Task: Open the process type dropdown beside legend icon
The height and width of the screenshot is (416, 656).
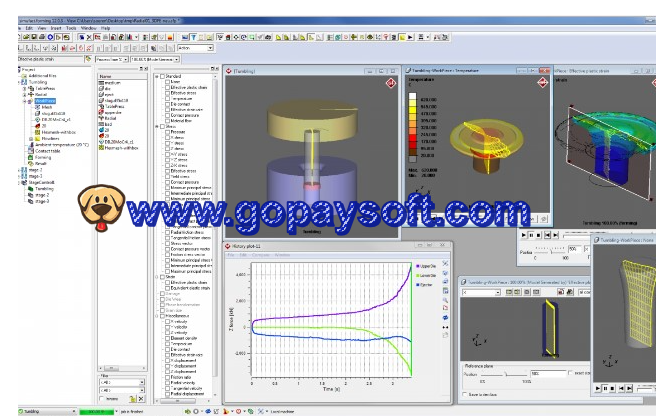Action: coord(111,59)
